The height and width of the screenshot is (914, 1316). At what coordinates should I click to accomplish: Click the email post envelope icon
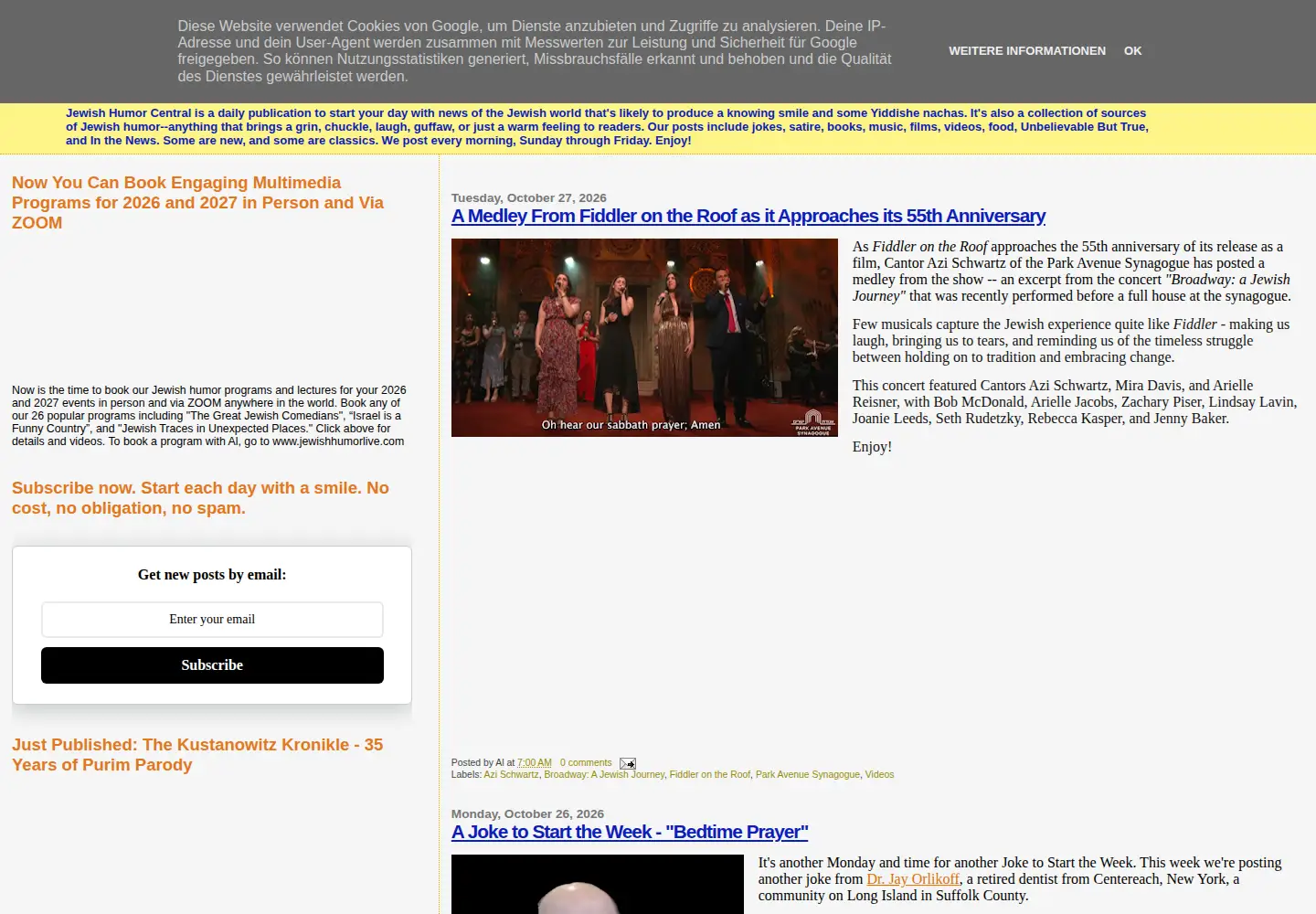(x=627, y=763)
